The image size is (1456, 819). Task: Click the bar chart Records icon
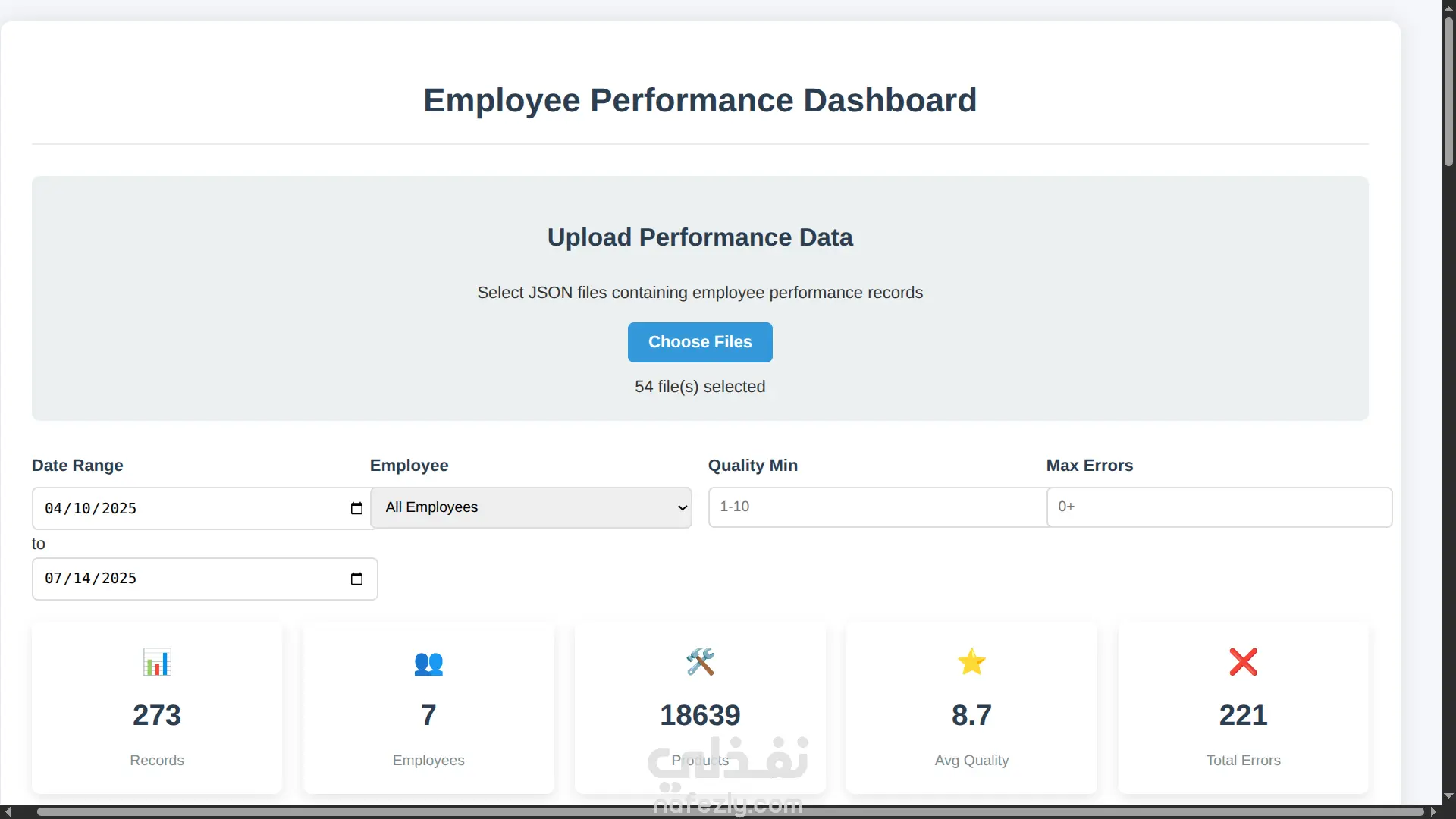(x=157, y=662)
